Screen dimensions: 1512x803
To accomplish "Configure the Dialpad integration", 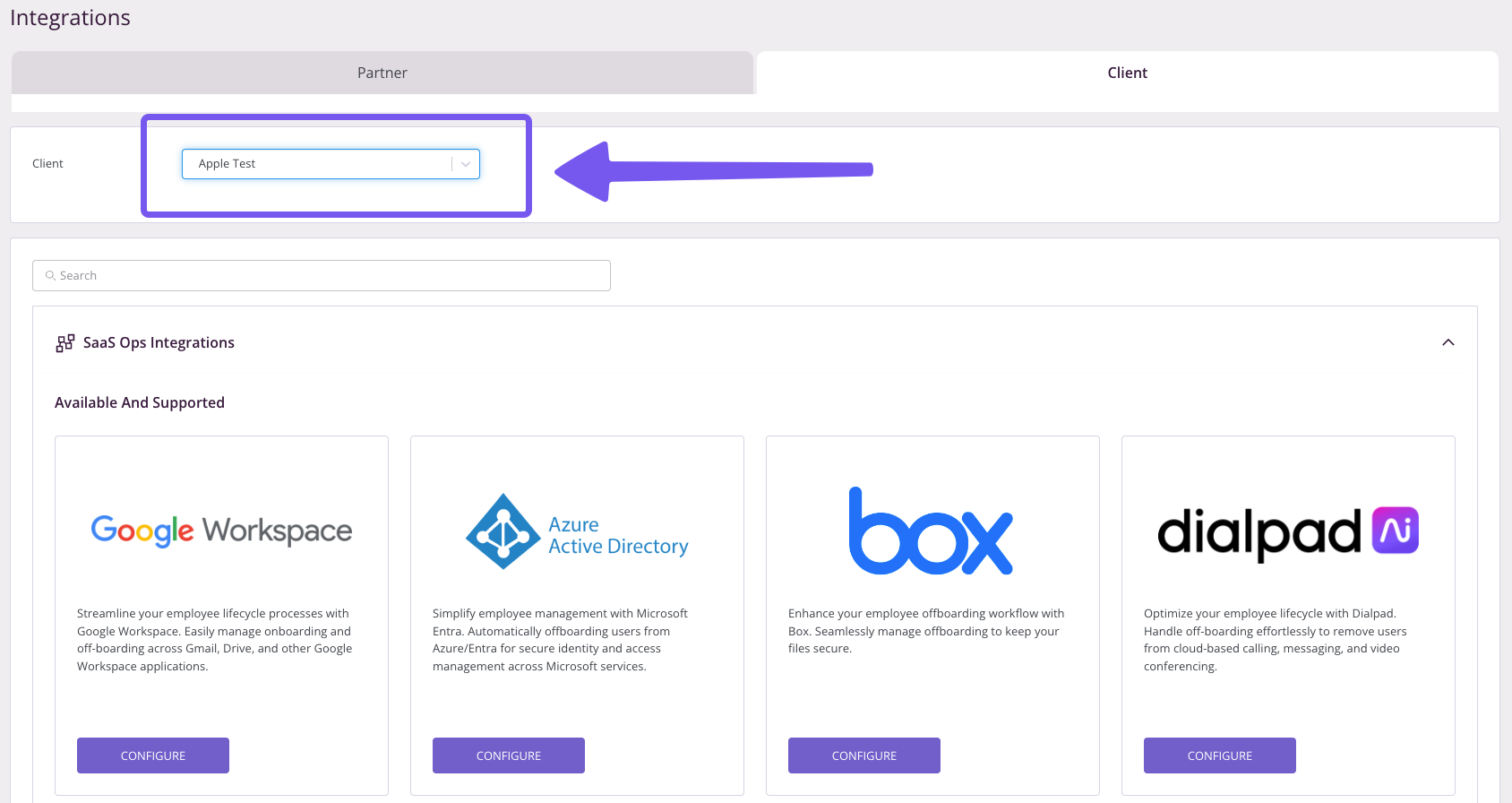I will 1220,756.
